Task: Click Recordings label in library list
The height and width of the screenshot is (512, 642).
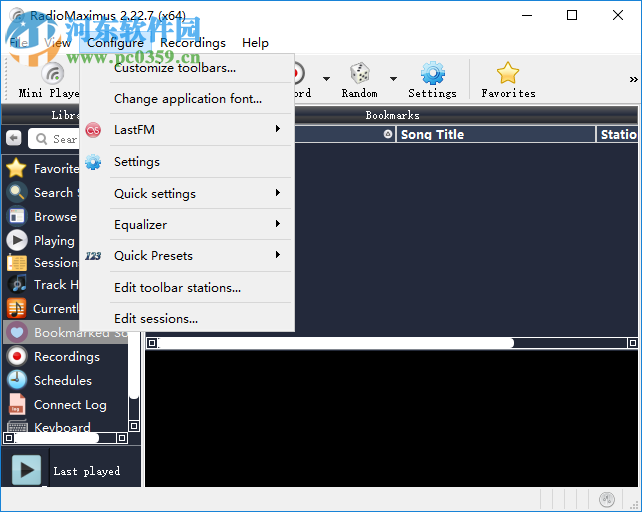Action: (x=67, y=356)
